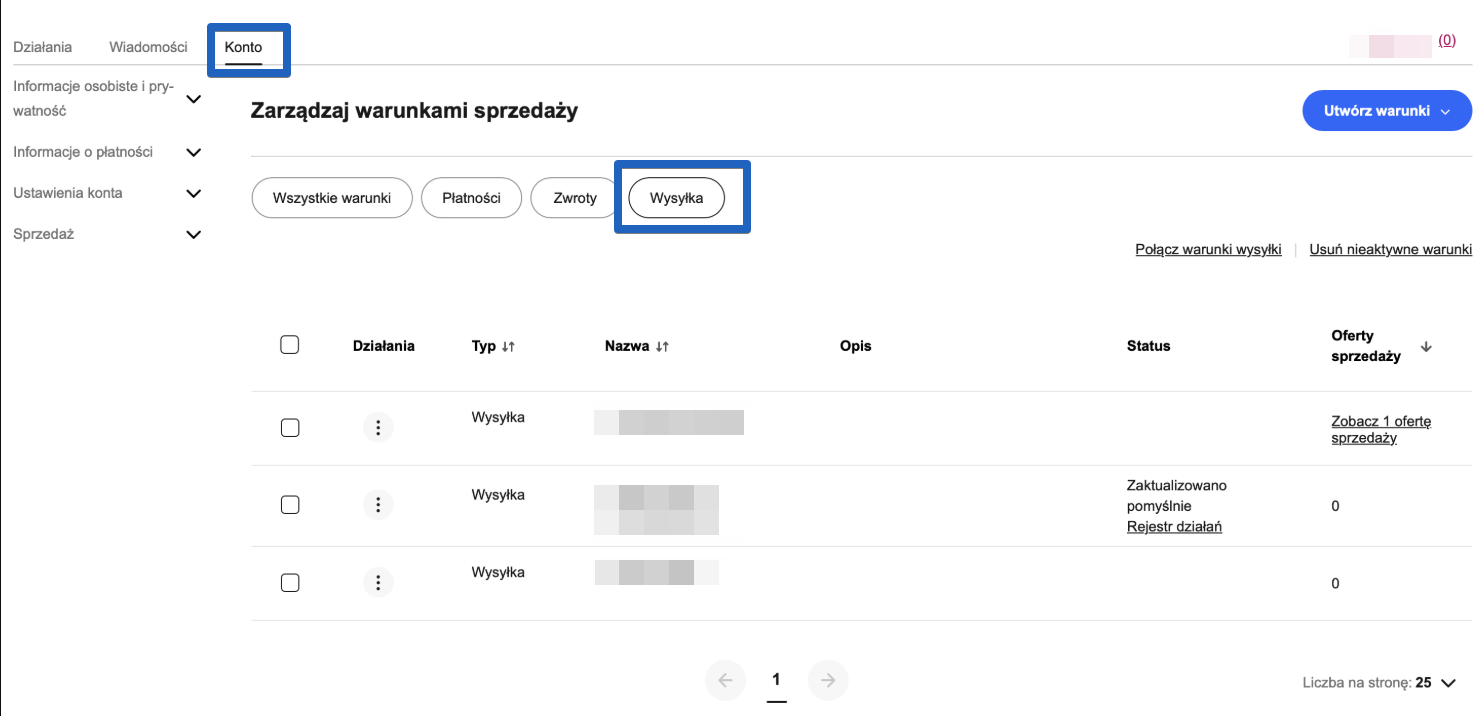Open Liczba na stronę dropdown
The image size is (1477, 716).
[x=1448, y=683]
